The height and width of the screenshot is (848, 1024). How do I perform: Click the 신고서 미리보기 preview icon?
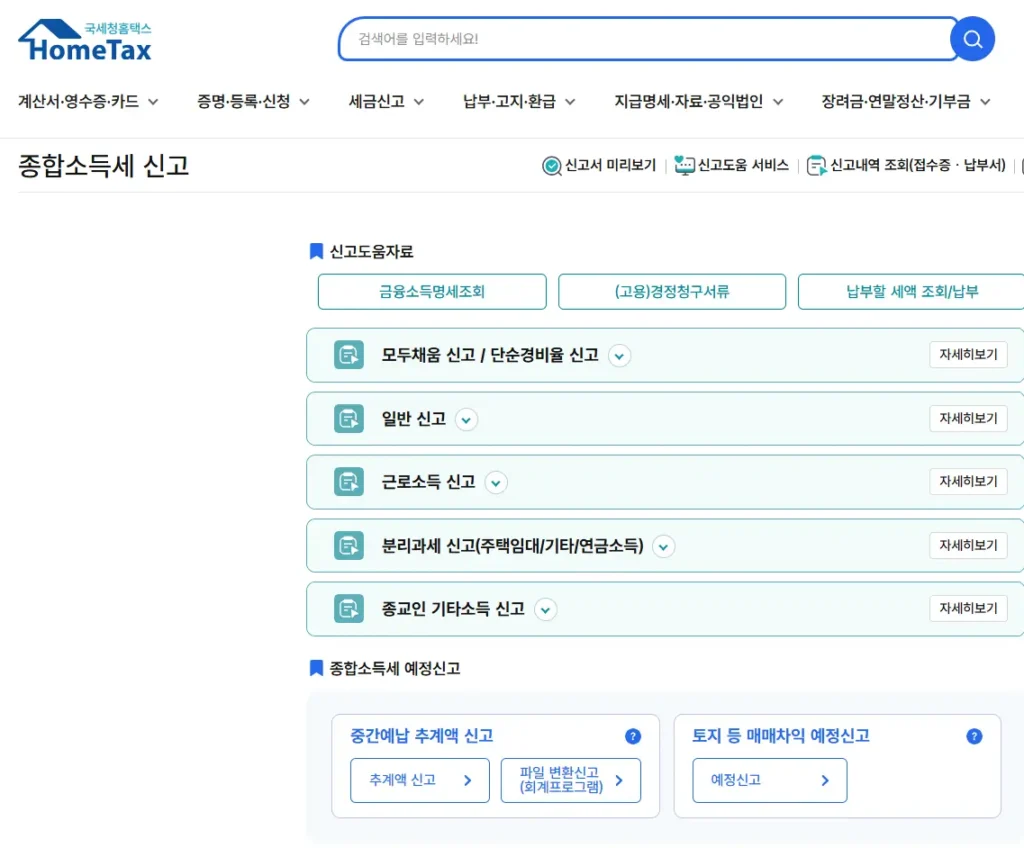click(551, 166)
